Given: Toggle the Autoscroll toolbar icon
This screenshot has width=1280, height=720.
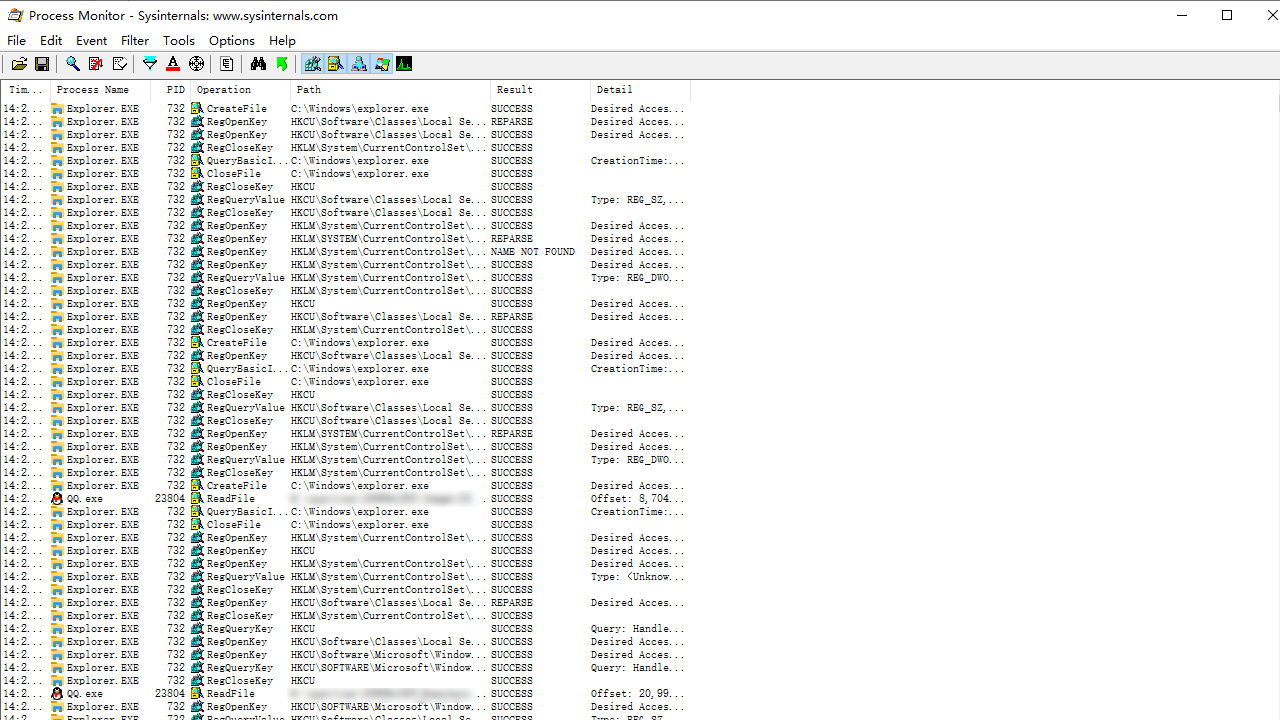Looking at the screenshot, I should point(96,64).
